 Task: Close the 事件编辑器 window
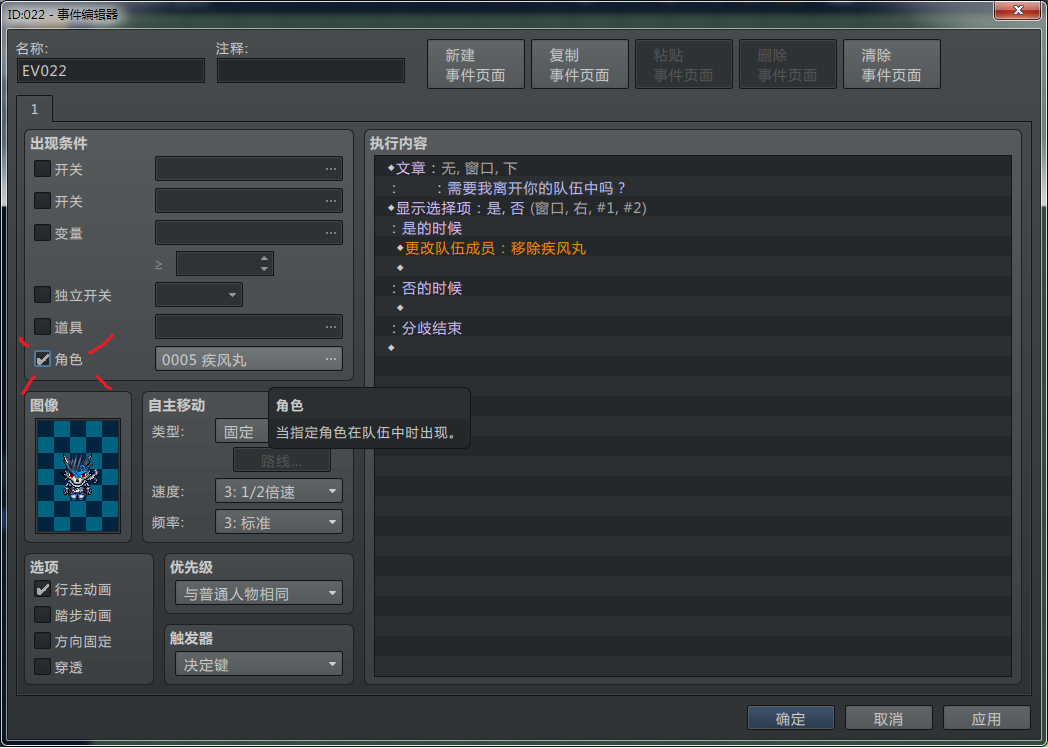[1018, 10]
